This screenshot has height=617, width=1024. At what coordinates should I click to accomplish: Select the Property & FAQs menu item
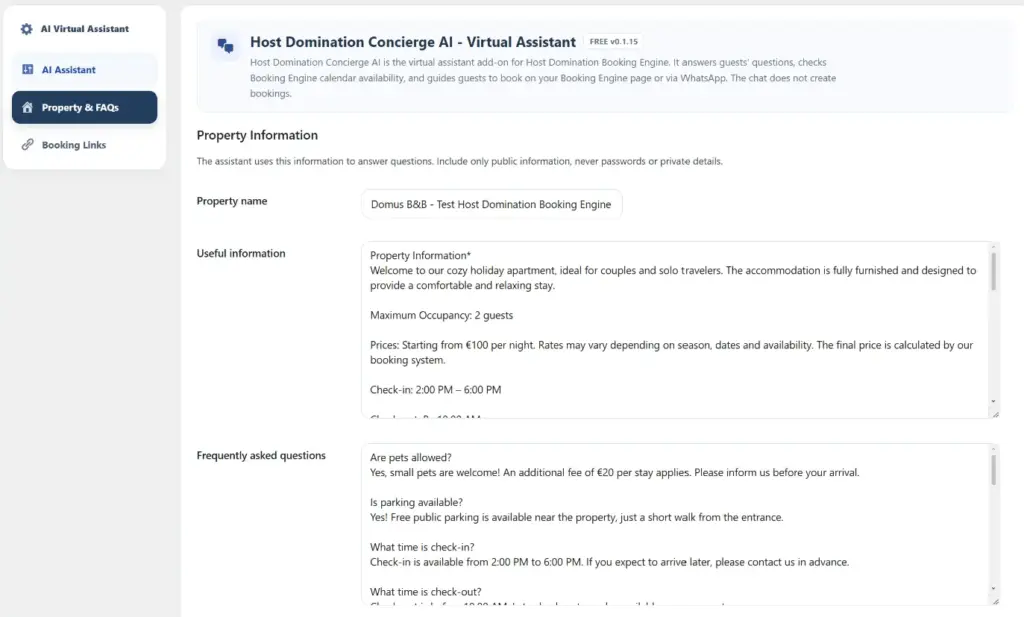point(84,107)
